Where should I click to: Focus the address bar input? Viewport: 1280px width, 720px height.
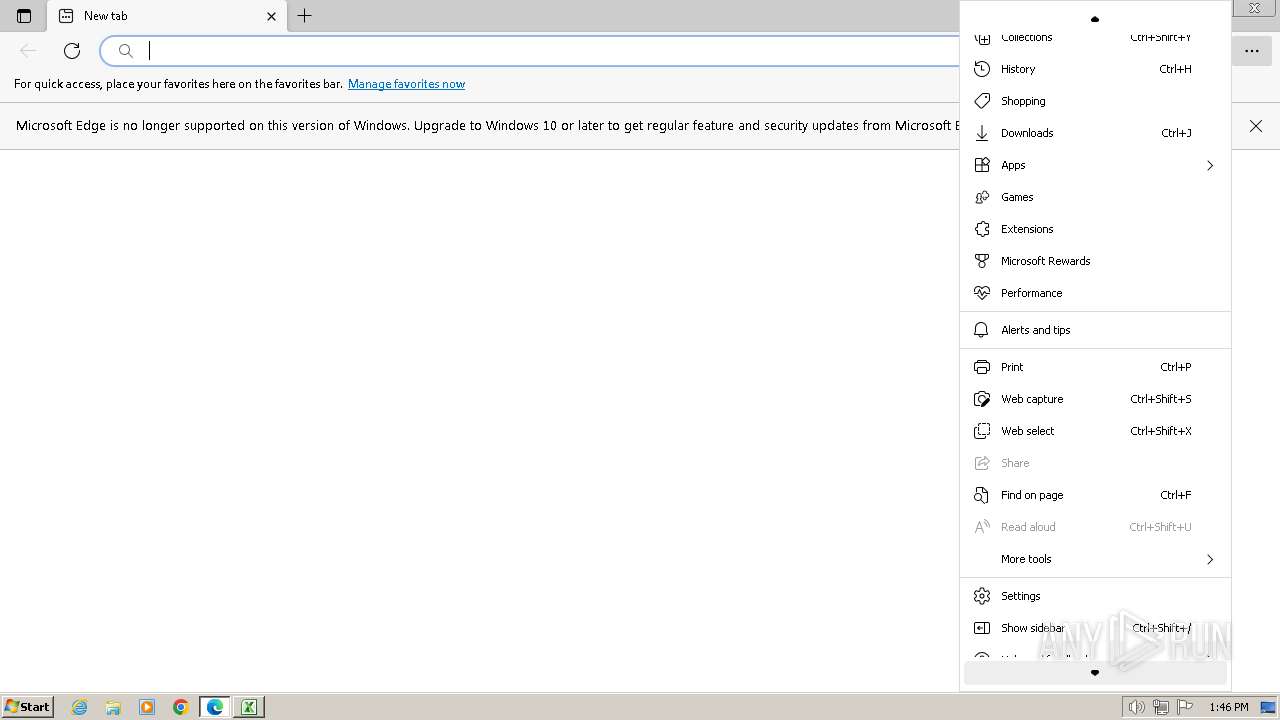tap(550, 51)
